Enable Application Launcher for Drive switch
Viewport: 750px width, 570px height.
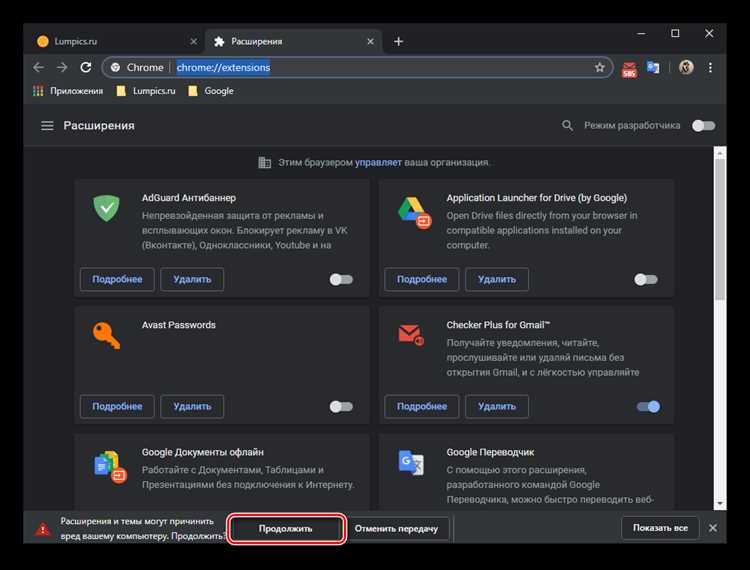[x=646, y=279]
